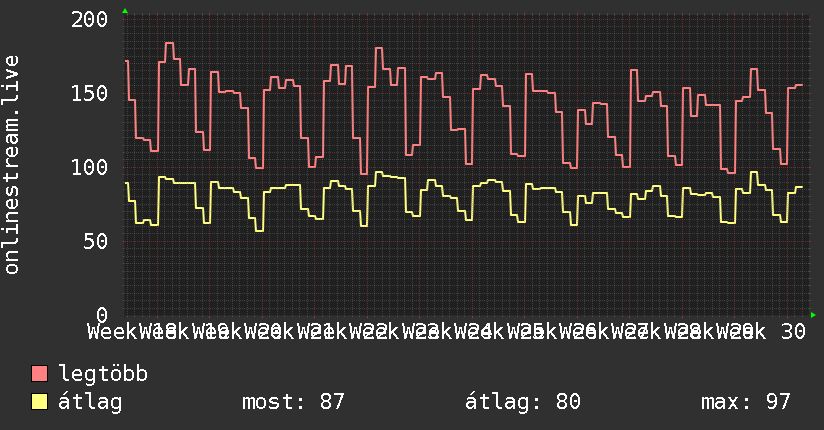The image size is (824, 430).
Task: Click the 100 y-axis label
Action: pos(89,168)
